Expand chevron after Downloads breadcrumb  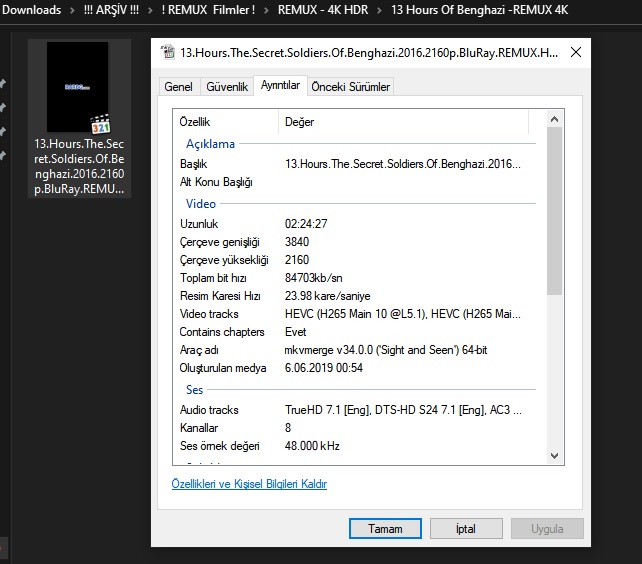point(72,10)
